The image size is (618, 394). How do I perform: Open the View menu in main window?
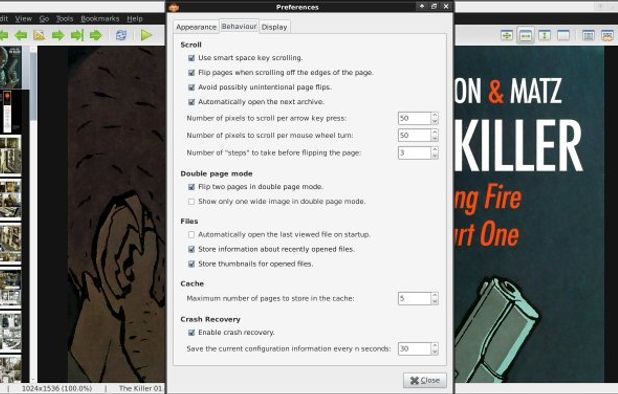pos(23,19)
